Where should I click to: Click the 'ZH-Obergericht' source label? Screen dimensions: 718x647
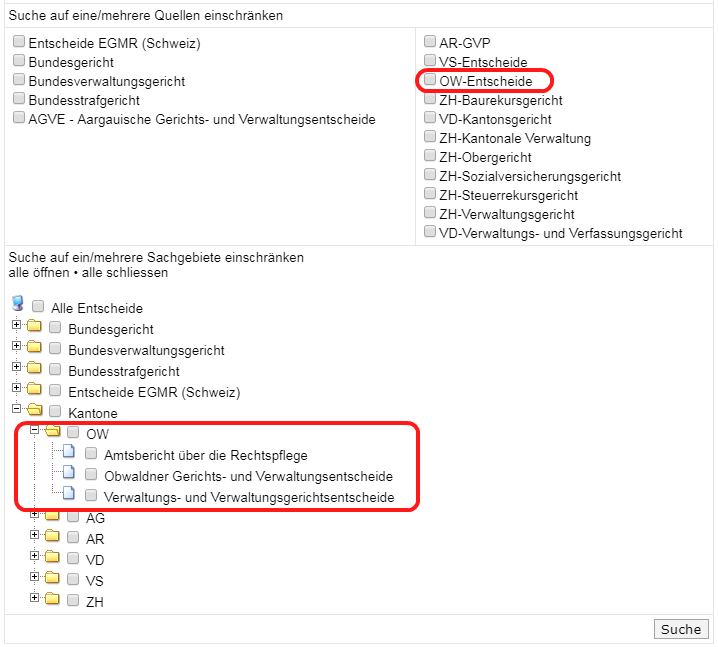485,158
